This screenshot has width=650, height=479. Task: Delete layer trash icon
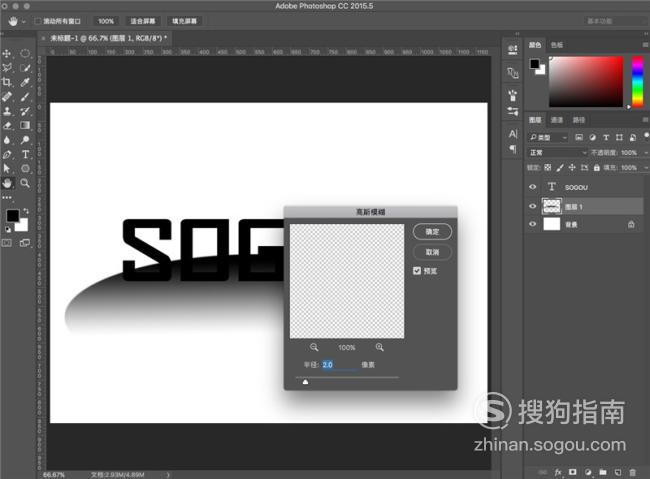(632, 472)
